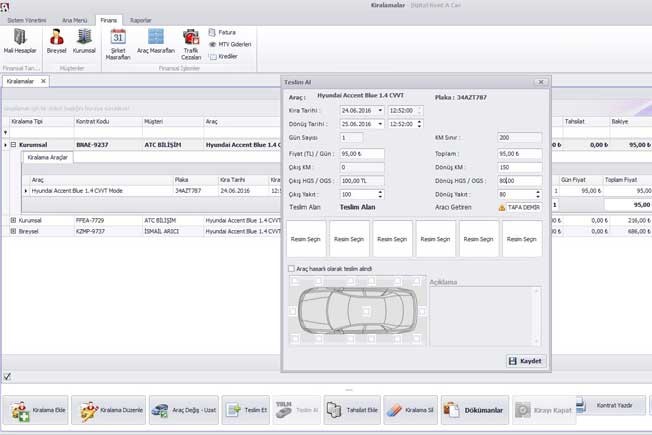Click the Kirayı Kapat button
652x435 pixels.
click(x=544, y=410)
